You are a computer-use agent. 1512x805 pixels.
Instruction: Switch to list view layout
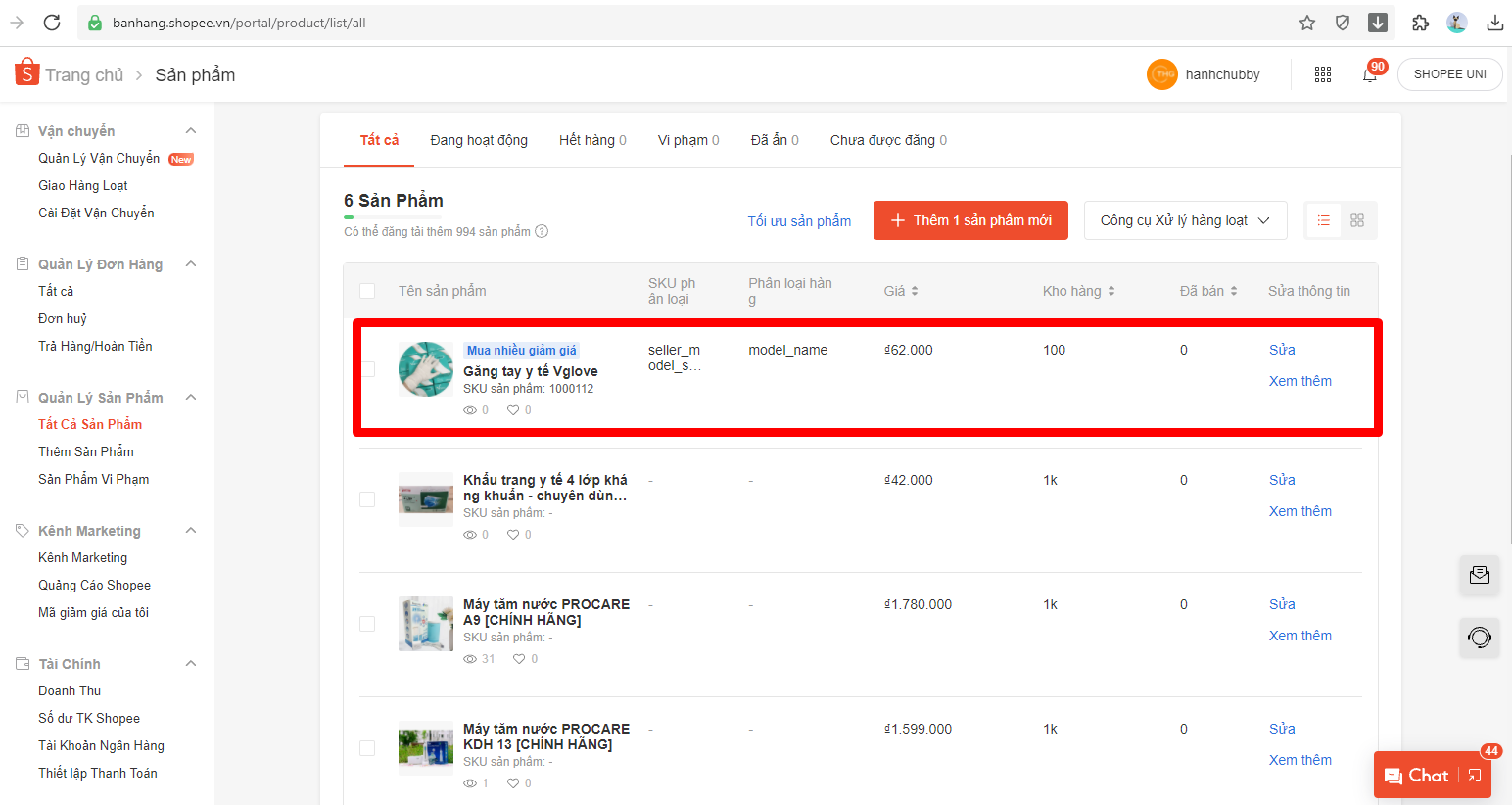coord(1324,220)
